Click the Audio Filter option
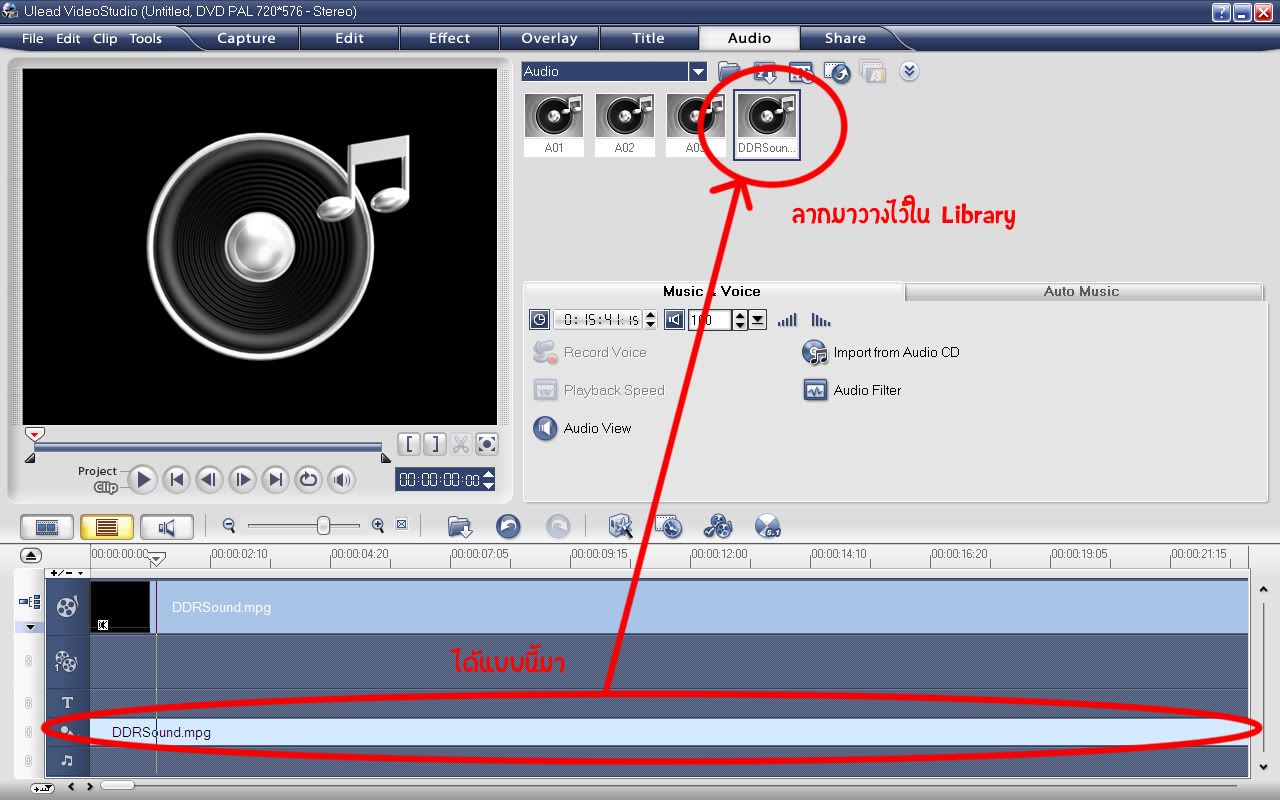This screenshot has height=800, width=1280. click(867, 390)
